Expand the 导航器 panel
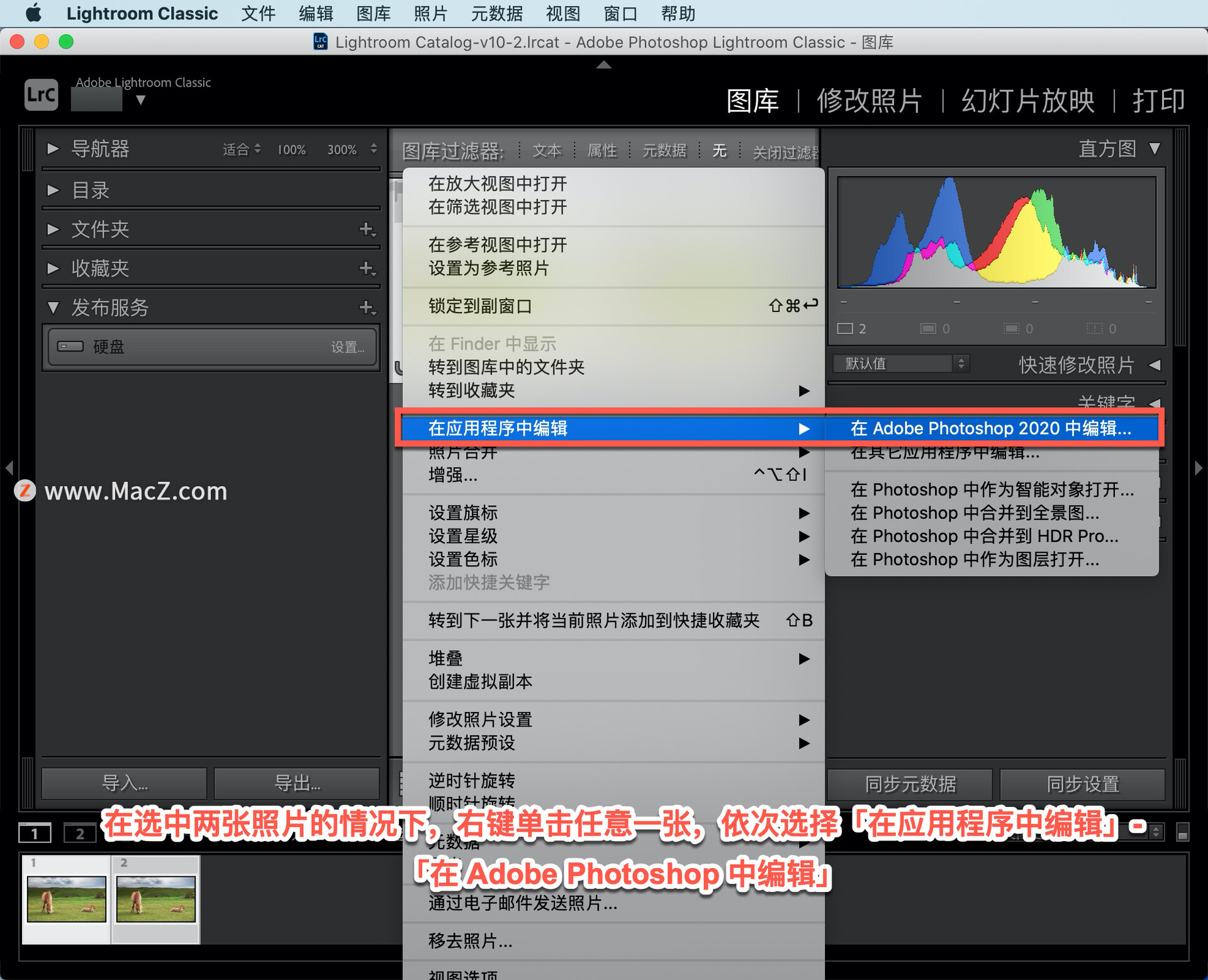Image resolution: width=1208 pixels, height=980 pixels. pyautogui.click(x=53, y=149)
